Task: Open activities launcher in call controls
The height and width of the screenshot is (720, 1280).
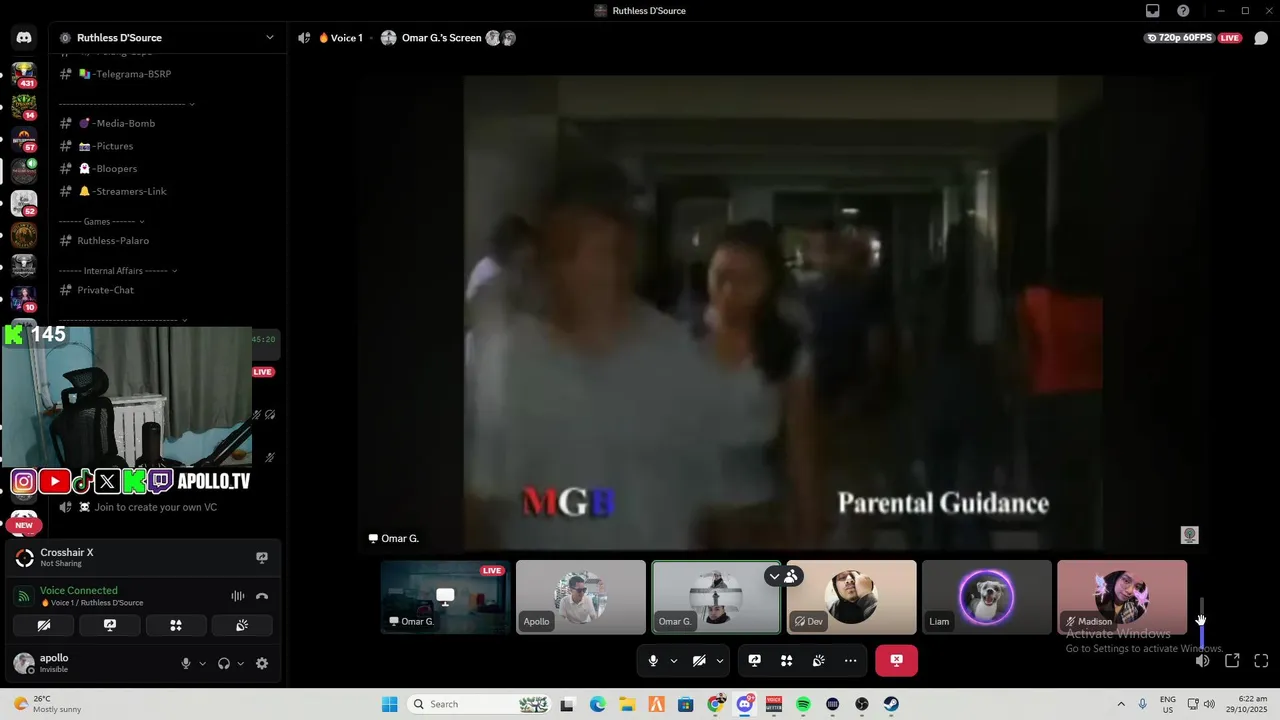Action: pos(787,660)
